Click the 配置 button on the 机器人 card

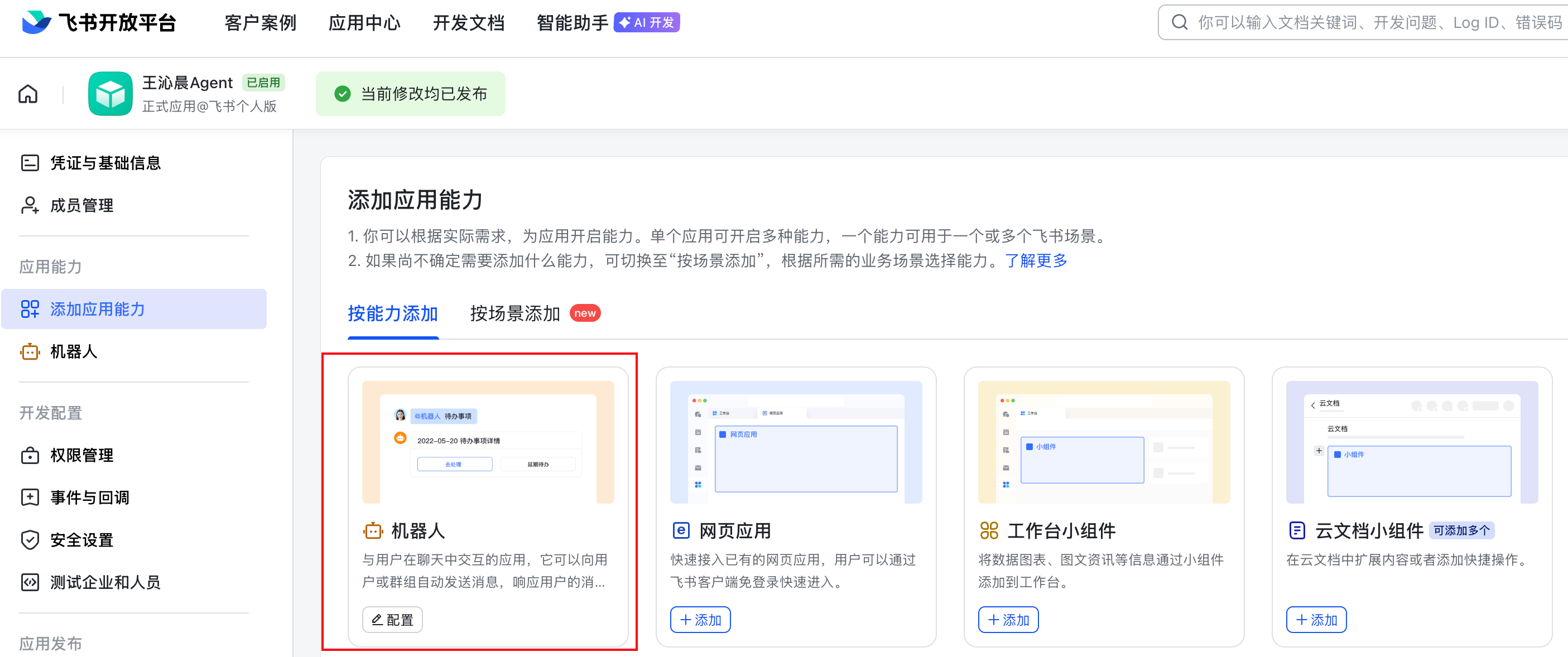[392, 619]
